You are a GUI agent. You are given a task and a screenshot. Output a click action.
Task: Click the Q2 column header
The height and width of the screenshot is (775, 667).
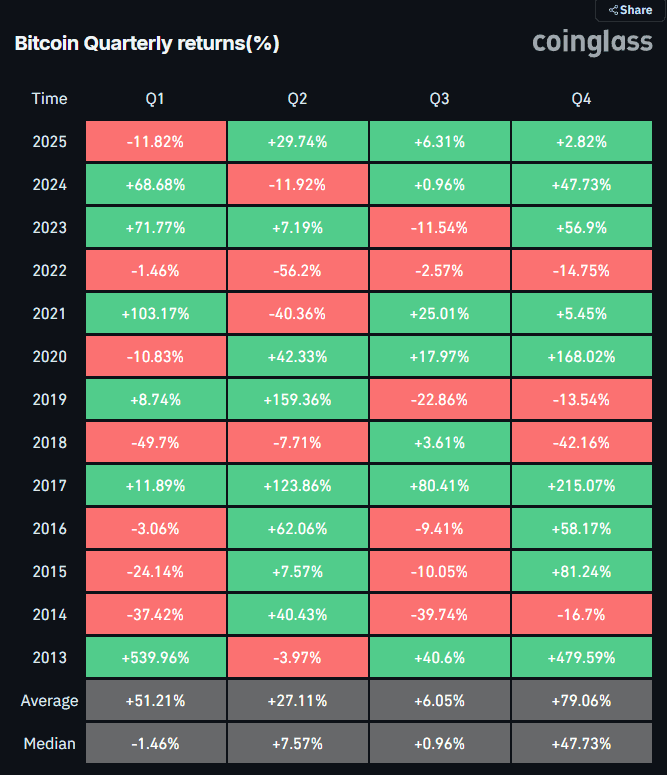[297, 99]
